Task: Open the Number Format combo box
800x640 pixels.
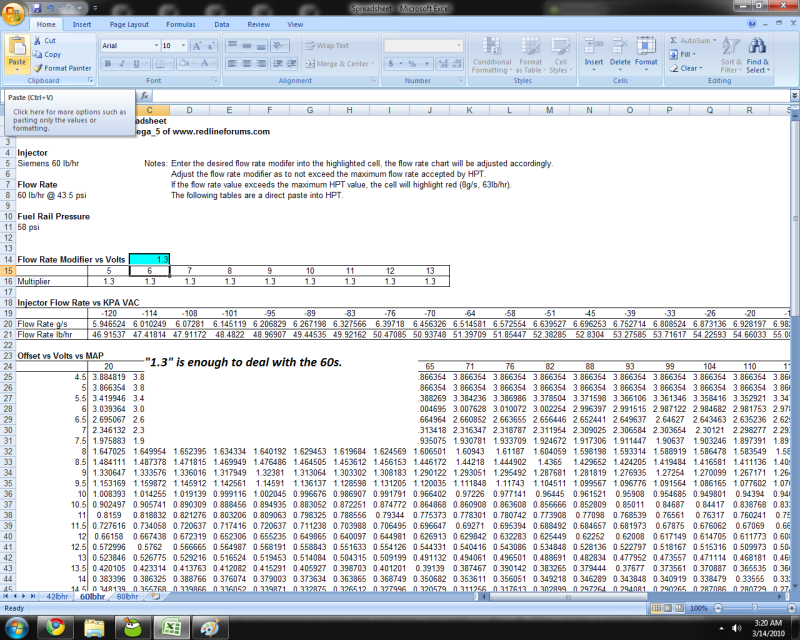Action: point(423,45)
